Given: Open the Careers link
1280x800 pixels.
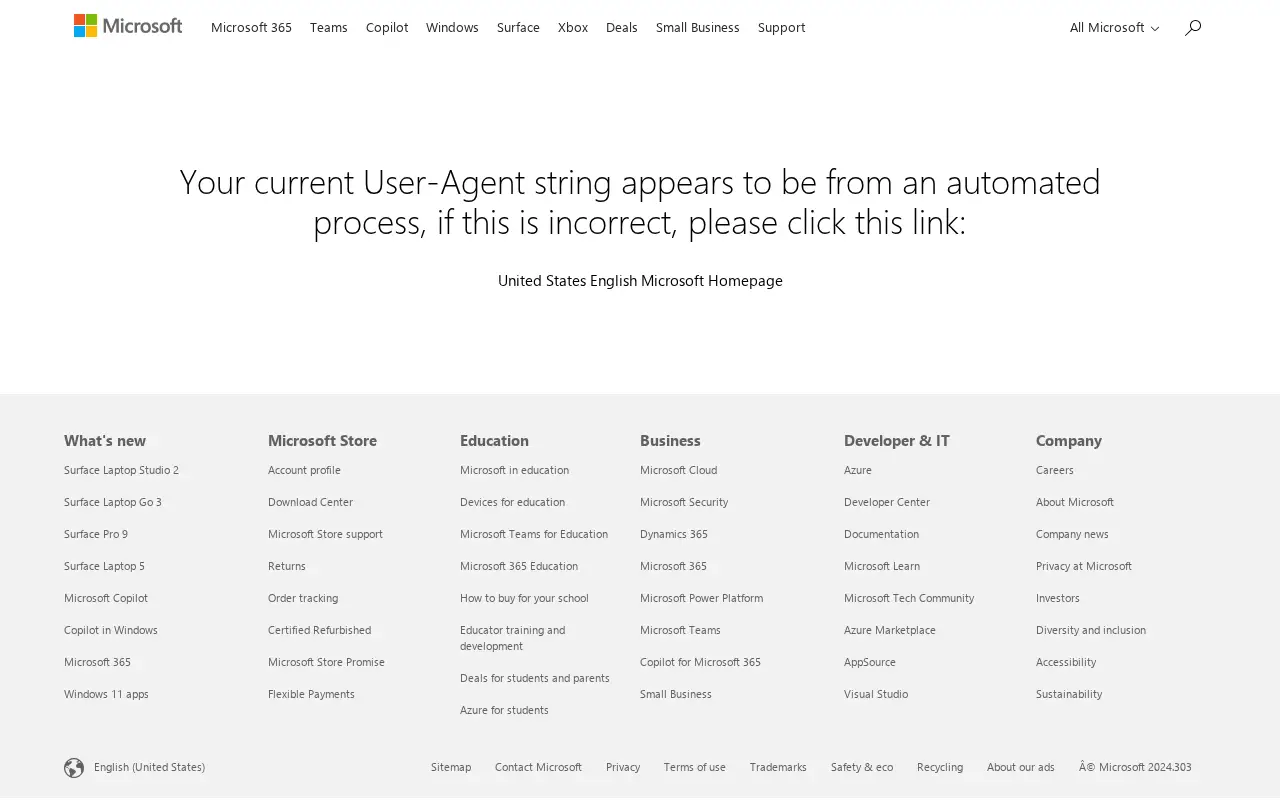Looking at the screenshot, I should [x=1055, y=470].
